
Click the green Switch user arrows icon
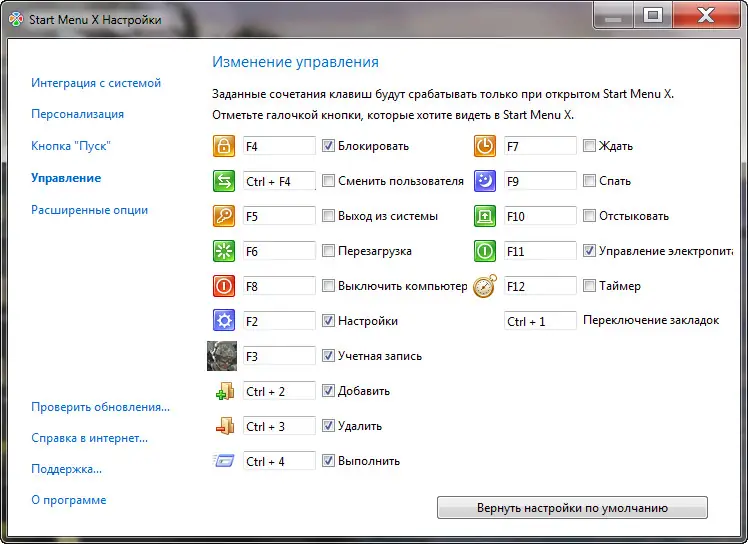(x=224, y=181)
